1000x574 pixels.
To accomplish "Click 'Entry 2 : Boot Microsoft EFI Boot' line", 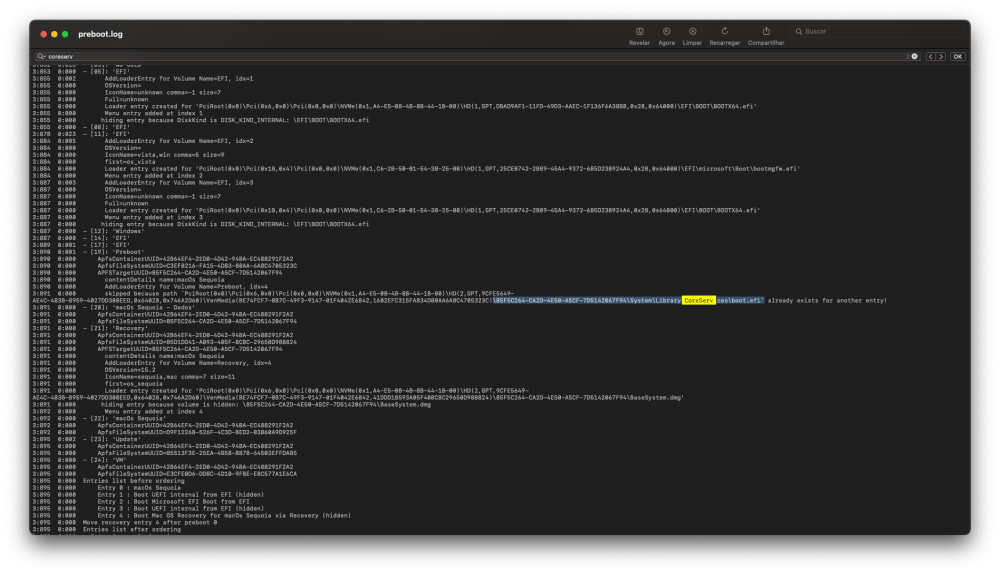I will coord(173,501).
